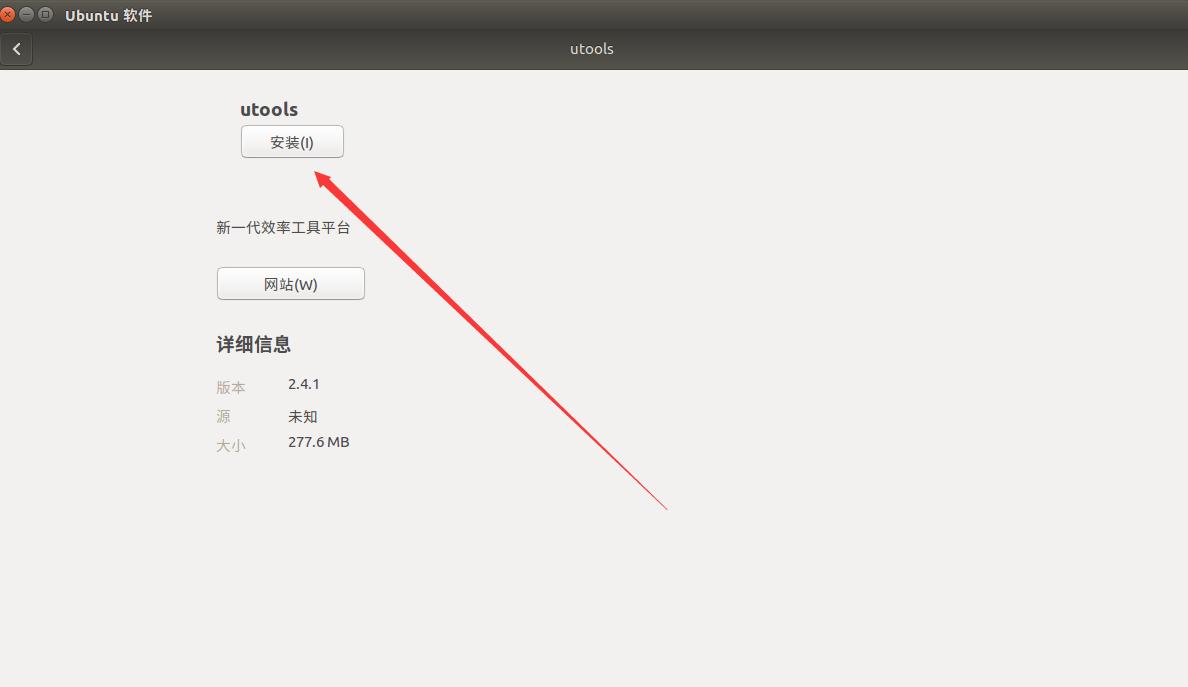Image resolution: width=1188 pixels, height=687 pixels.
Task: Click the utools app name heading
Action: click(268, 109)
